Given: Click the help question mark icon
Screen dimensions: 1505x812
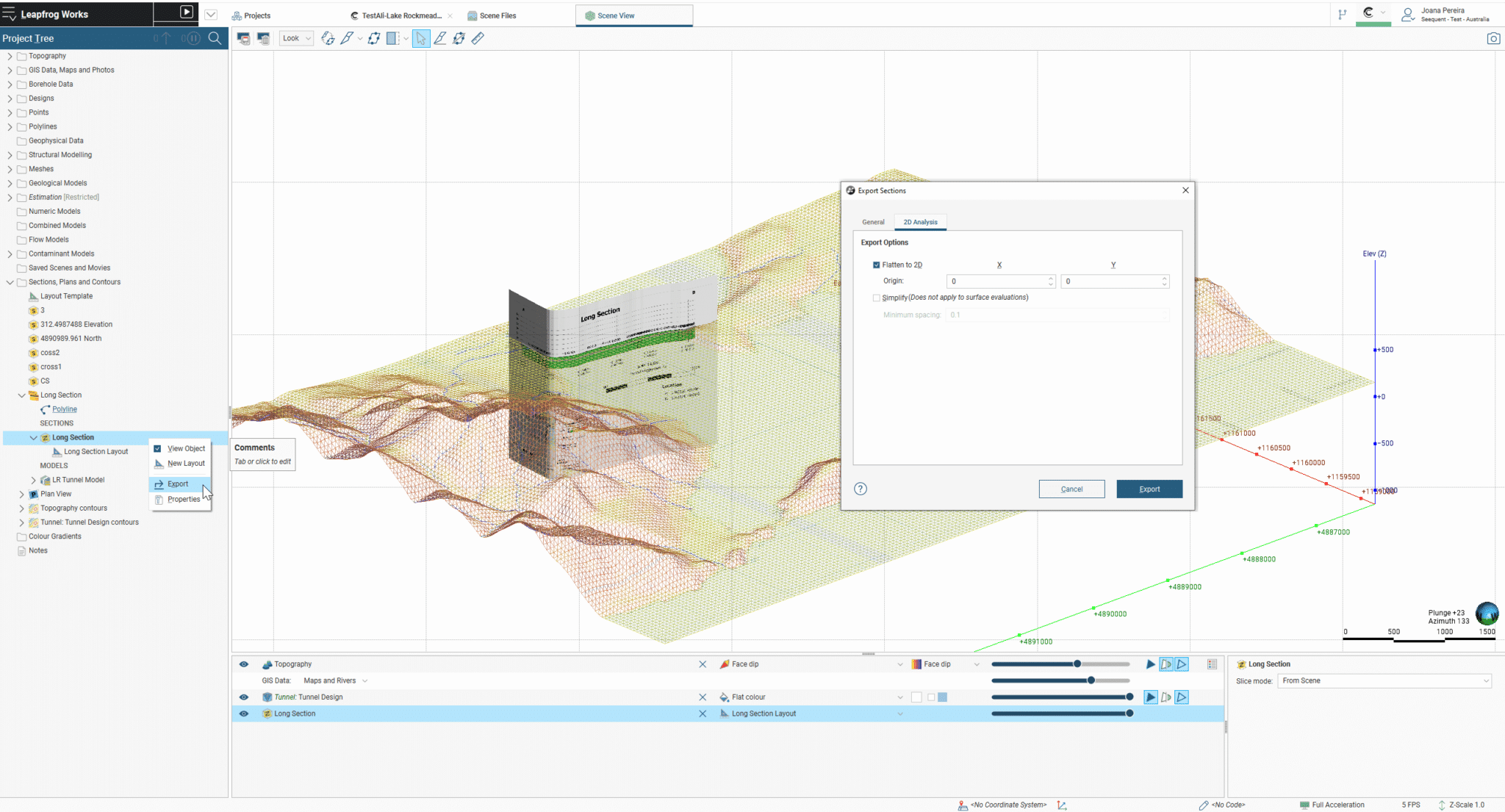Looking at the screenshot, I should [x=861, y=489].
